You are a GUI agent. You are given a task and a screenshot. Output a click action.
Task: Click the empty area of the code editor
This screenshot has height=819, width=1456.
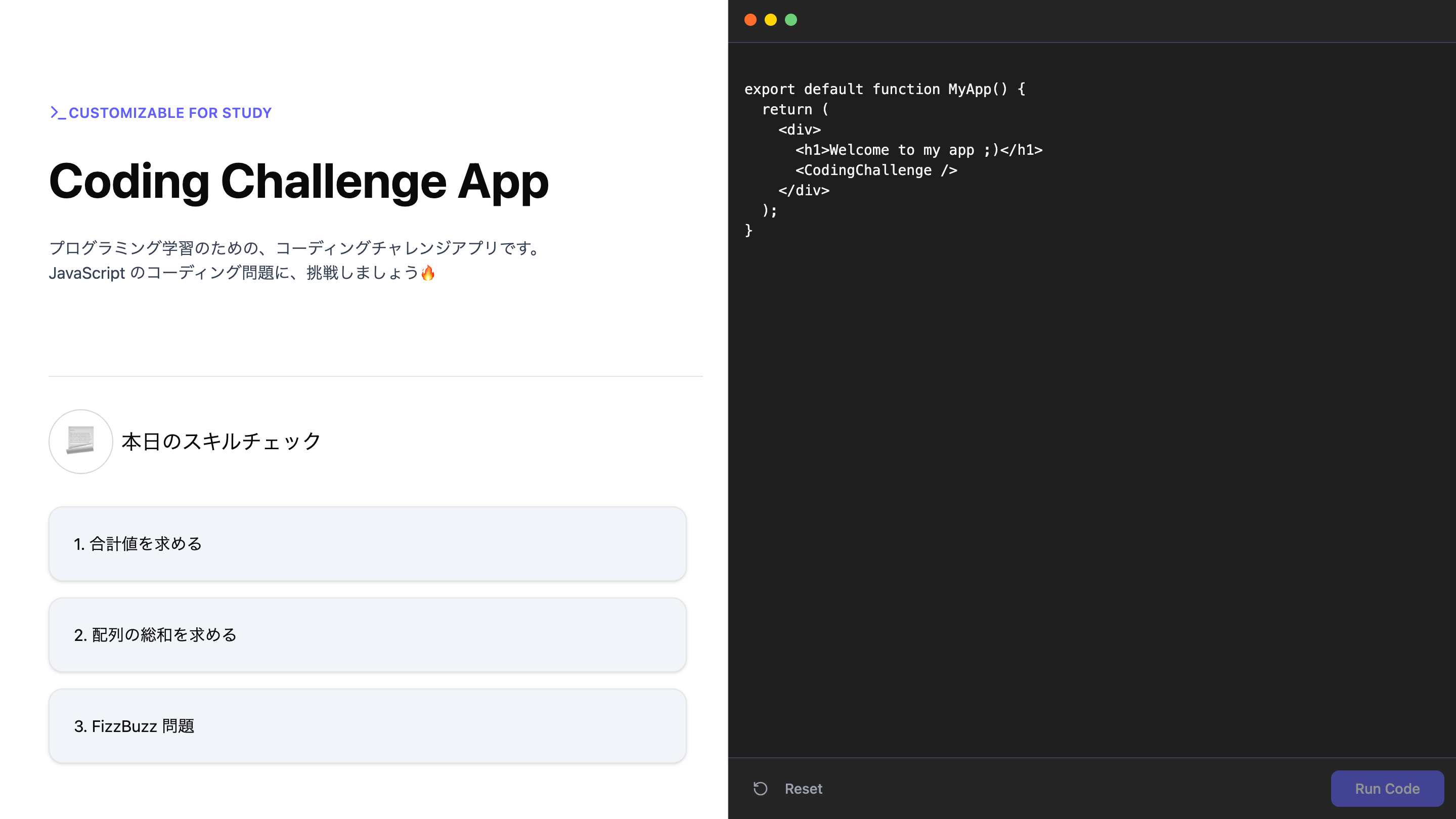coord(1092,481)
